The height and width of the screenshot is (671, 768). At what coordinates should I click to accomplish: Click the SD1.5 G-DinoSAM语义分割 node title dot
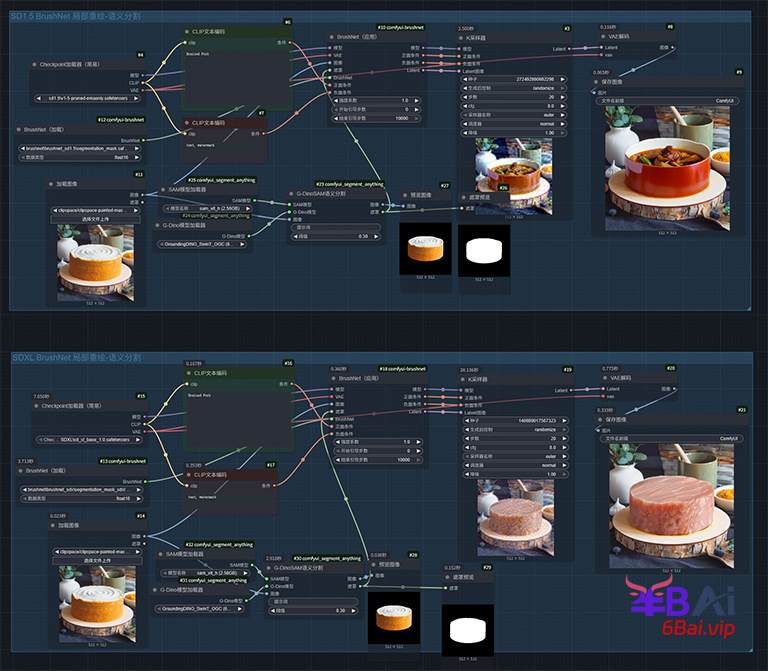coord(291,193)
